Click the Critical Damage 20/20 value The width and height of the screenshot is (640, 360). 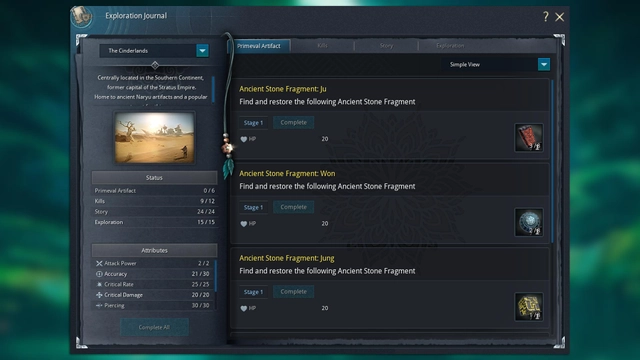point(200,295)
